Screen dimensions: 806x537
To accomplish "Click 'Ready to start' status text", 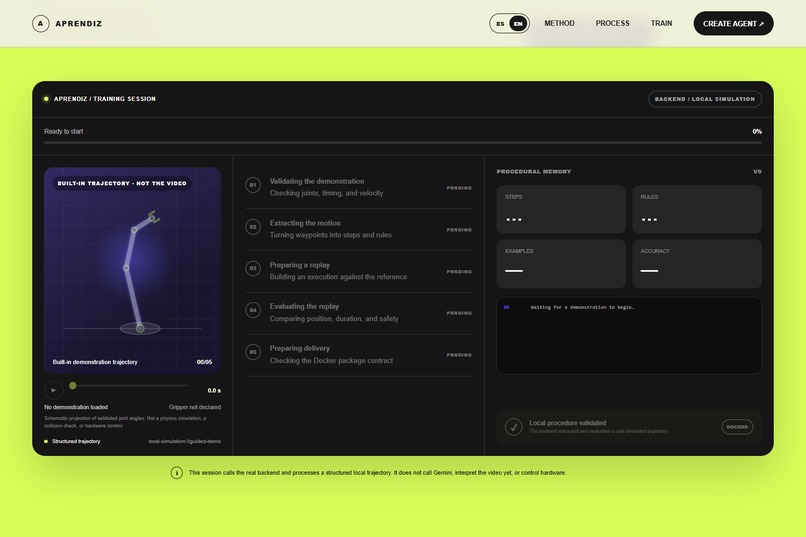I will point(64,132).
